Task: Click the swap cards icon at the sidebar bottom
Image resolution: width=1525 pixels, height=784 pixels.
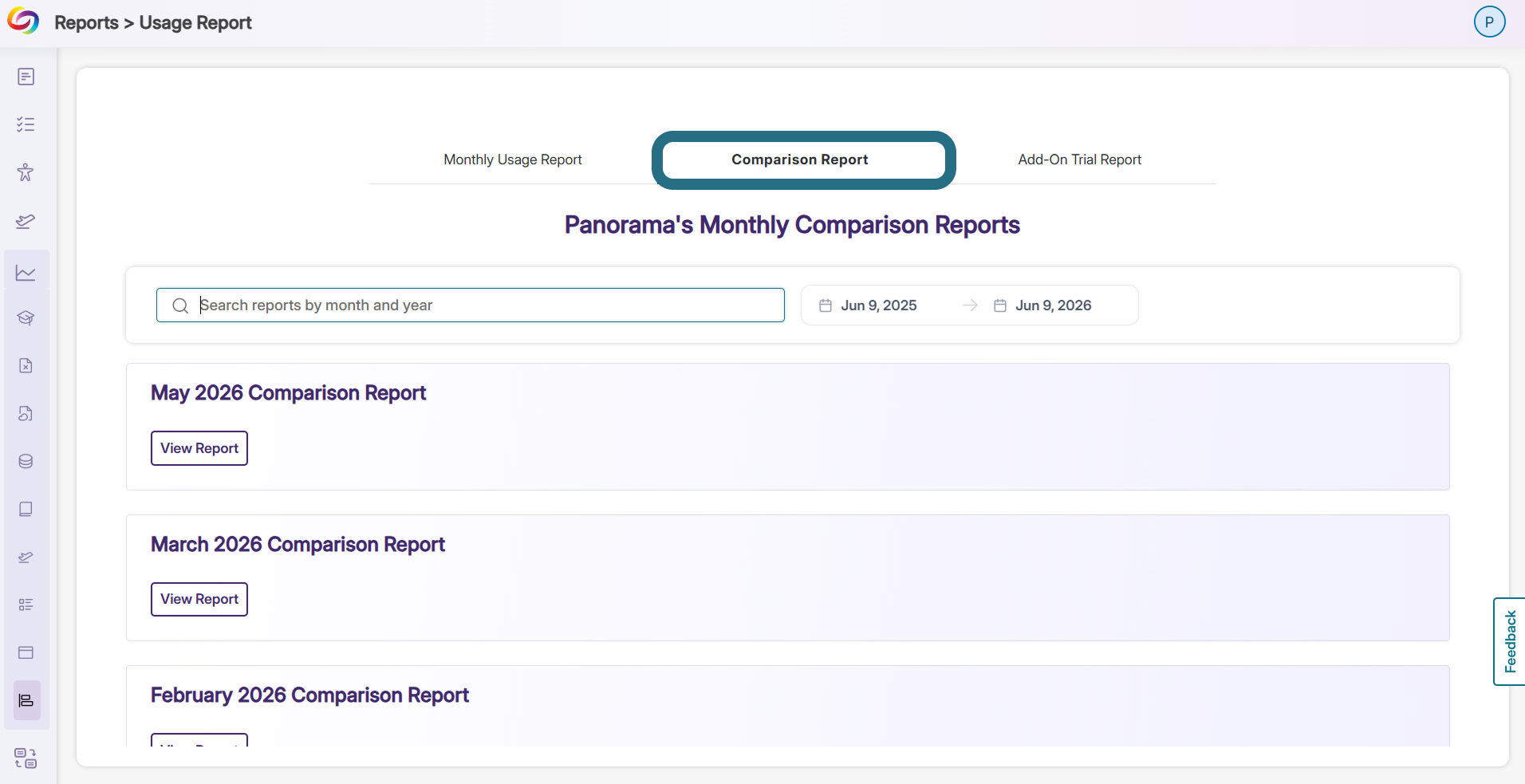Action: [26, 758]
